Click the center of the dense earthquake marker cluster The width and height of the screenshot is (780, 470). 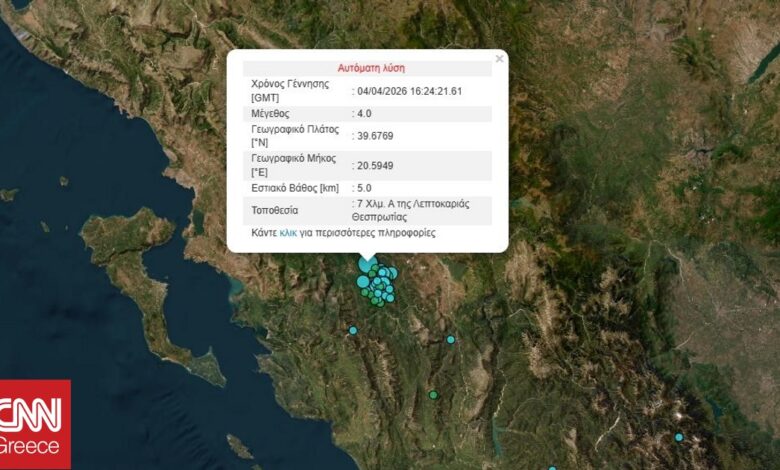tap(378, 284)
